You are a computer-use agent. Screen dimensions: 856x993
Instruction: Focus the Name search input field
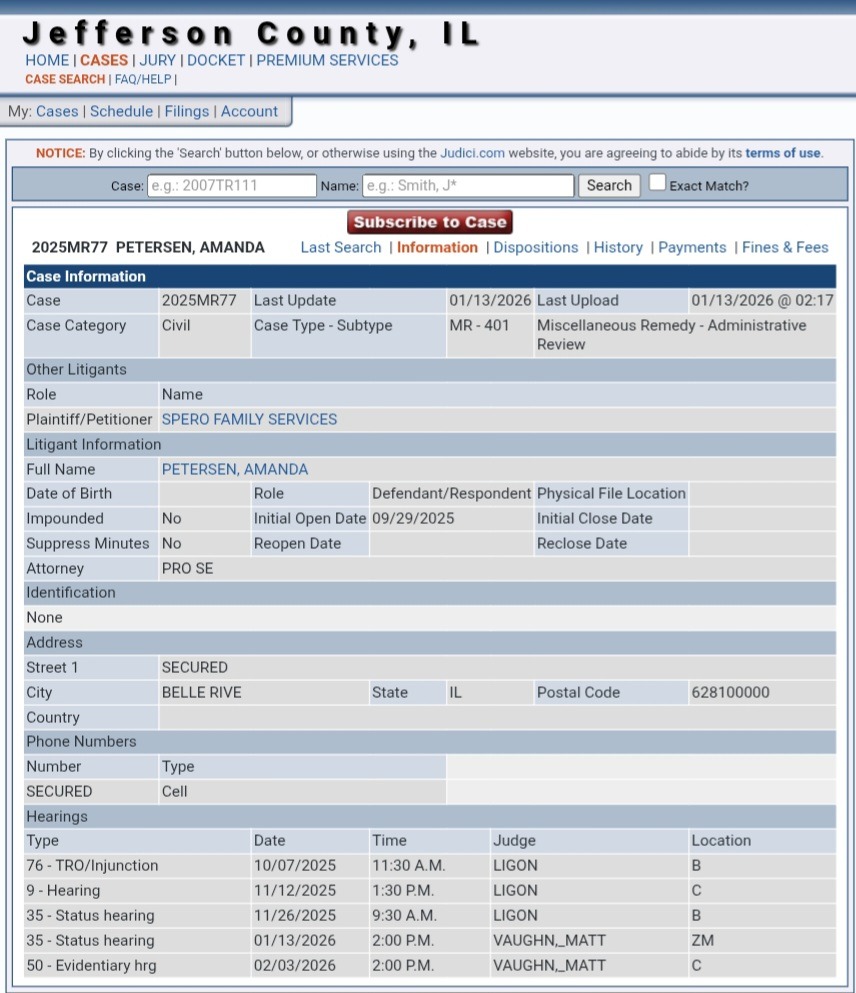tap(468, 186)
